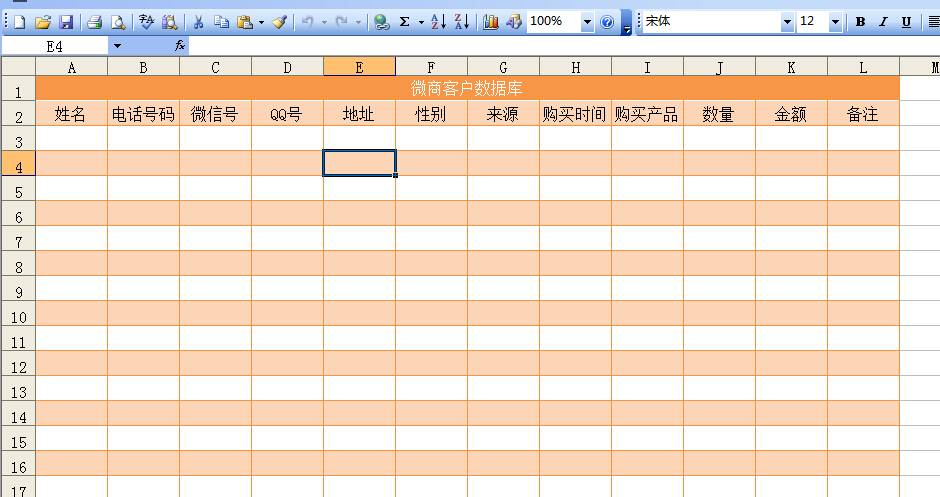Expand the Name Box dropdown arrow
The height and width of the screenshot is (497, 940).
click(117, 46)
